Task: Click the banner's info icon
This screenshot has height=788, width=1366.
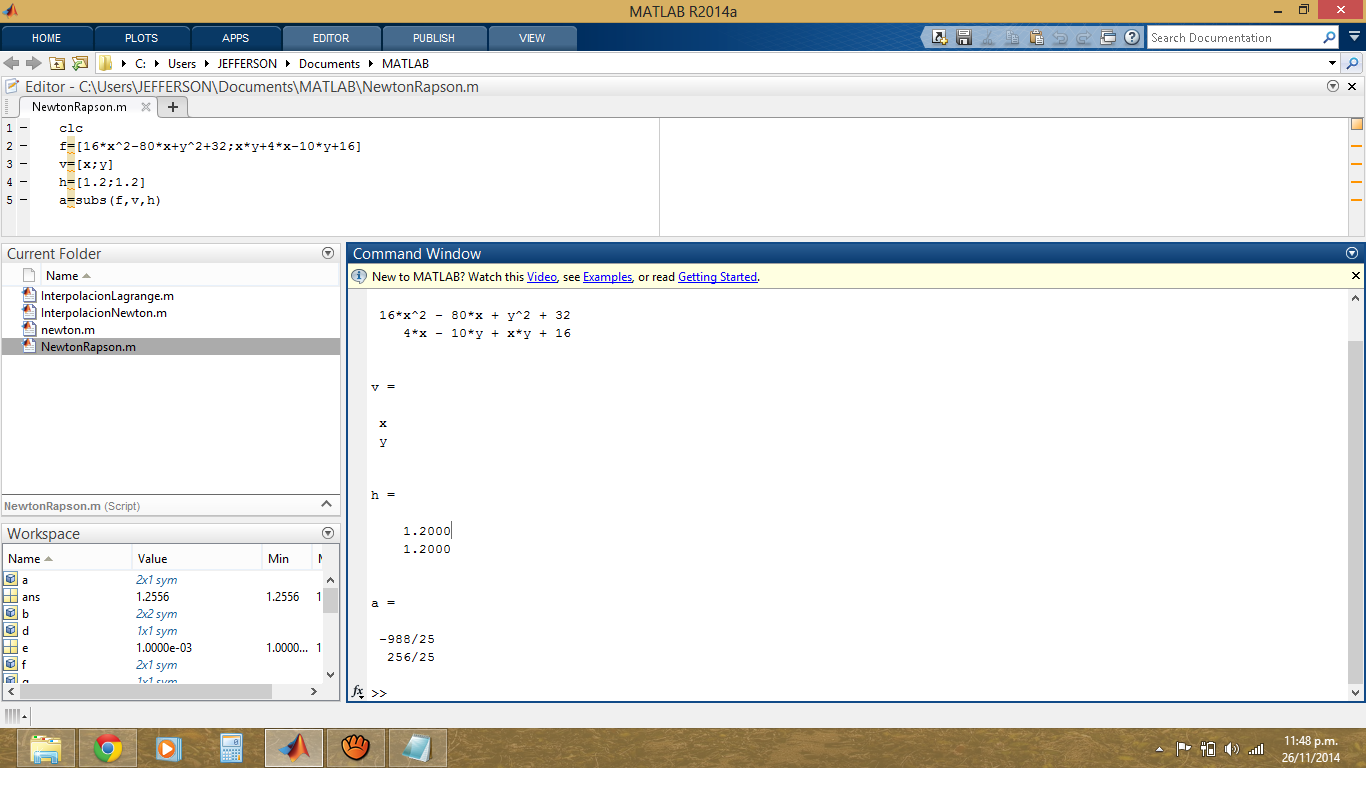Action: [x=359, y=276]
